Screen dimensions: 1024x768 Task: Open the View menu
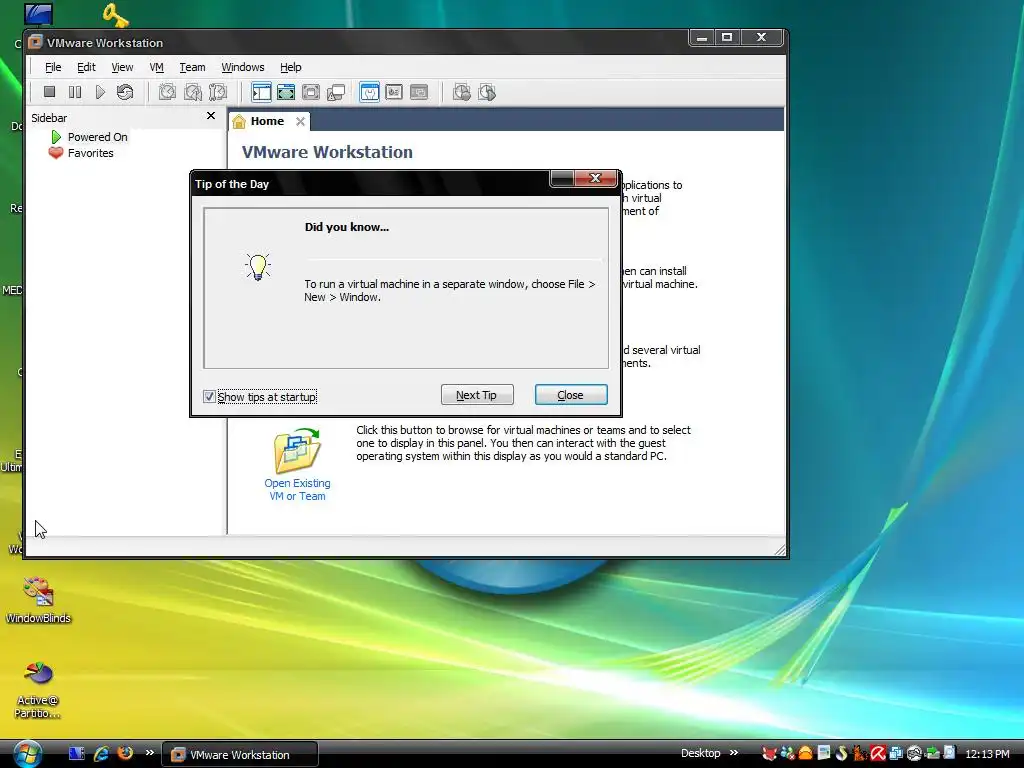[x=122, y=67]
